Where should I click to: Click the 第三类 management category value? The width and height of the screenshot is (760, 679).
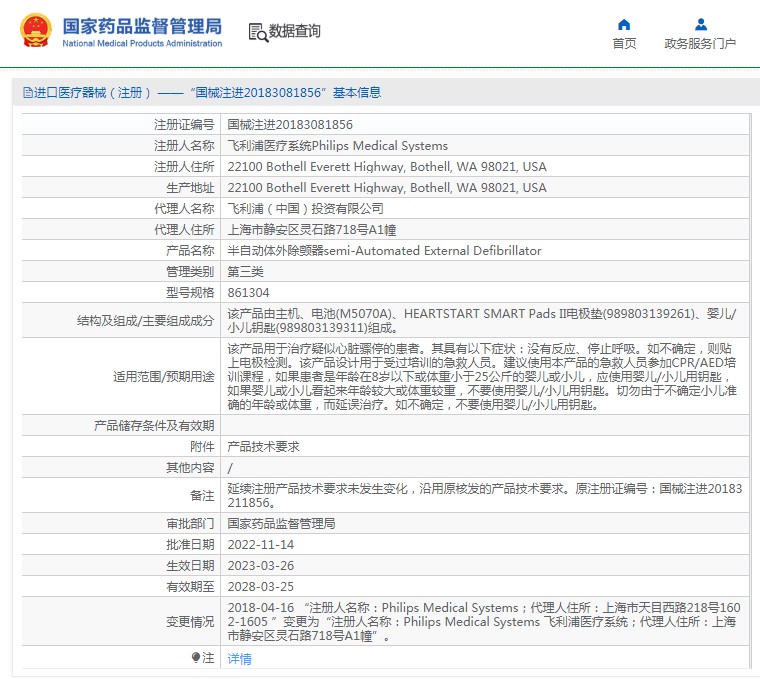click(x=245, y=272)
